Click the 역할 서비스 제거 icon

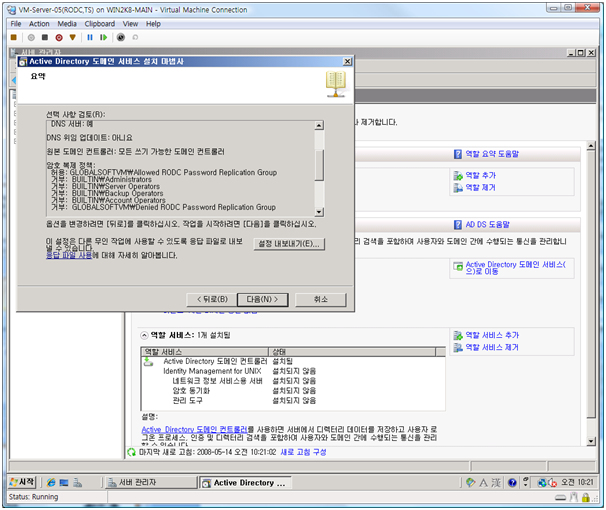point(458,347)
